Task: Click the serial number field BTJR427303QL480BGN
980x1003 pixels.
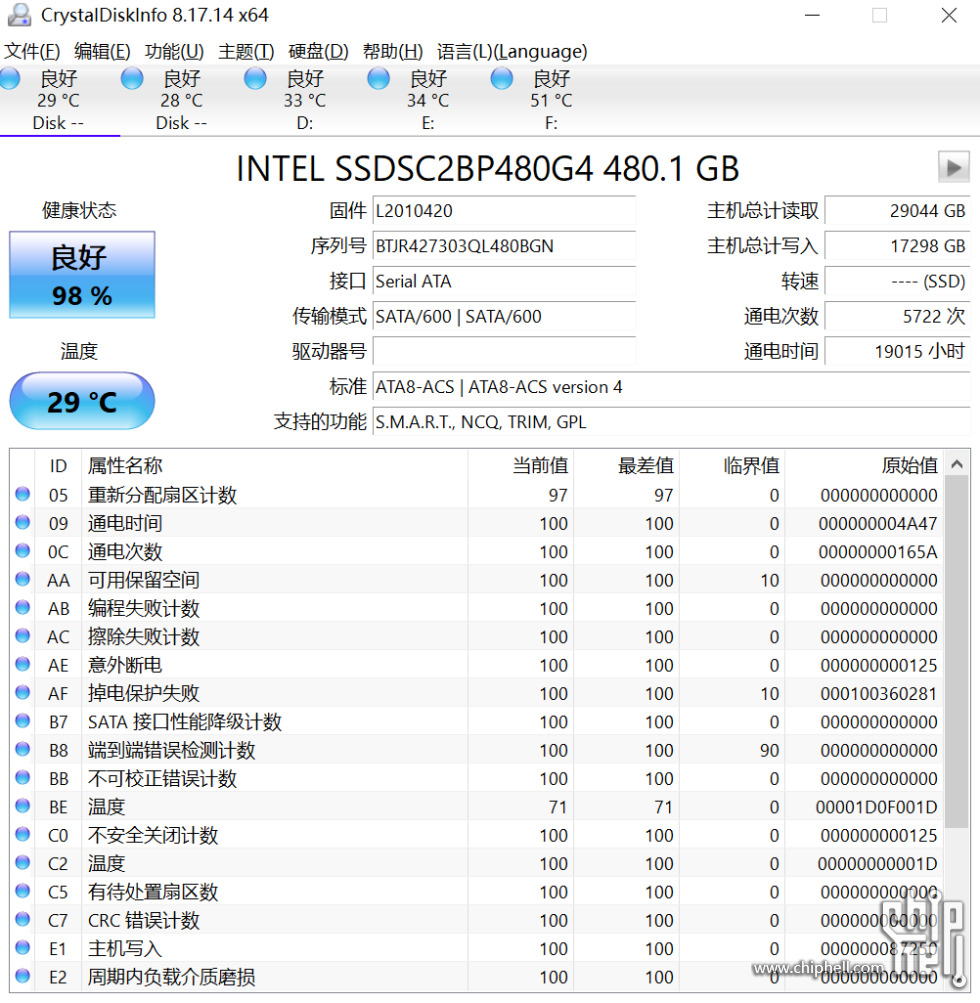Action: tap(504, 246)
